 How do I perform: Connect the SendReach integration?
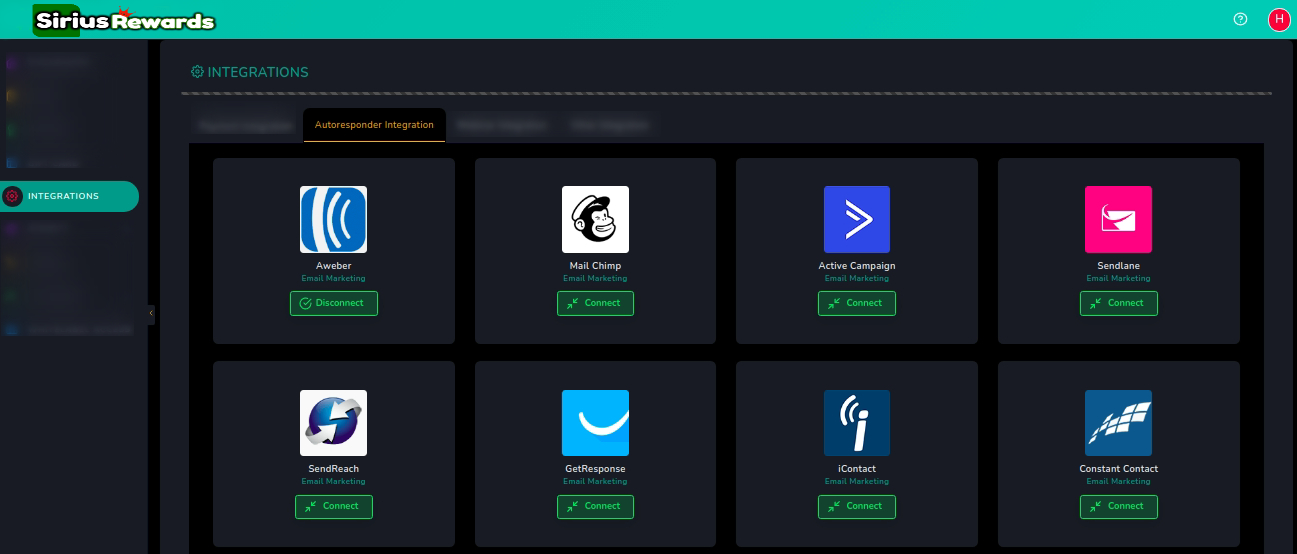334,506
